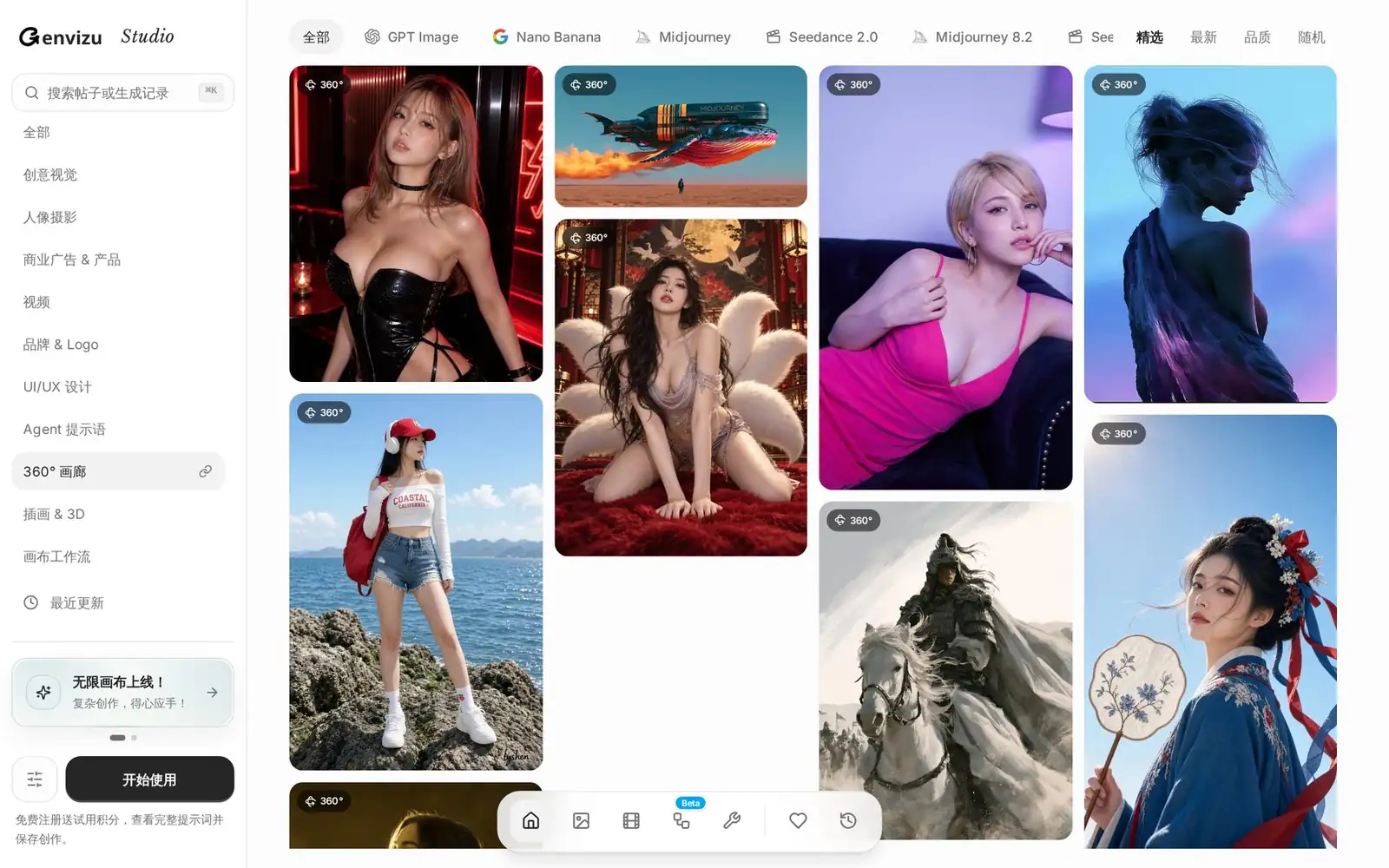1389x868 pixels.
Task: Click the 开始使用 button
Action: (x=149, y=779)
